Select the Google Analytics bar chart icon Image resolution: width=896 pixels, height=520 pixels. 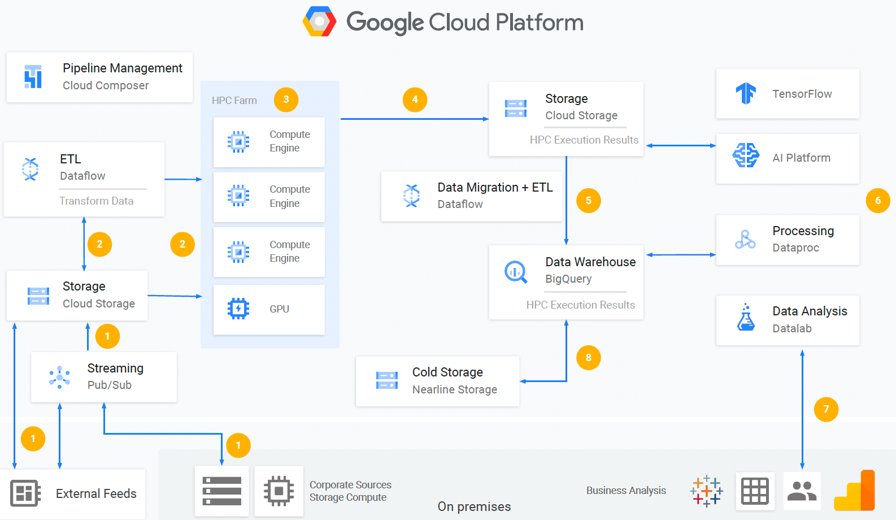[855, 491]
